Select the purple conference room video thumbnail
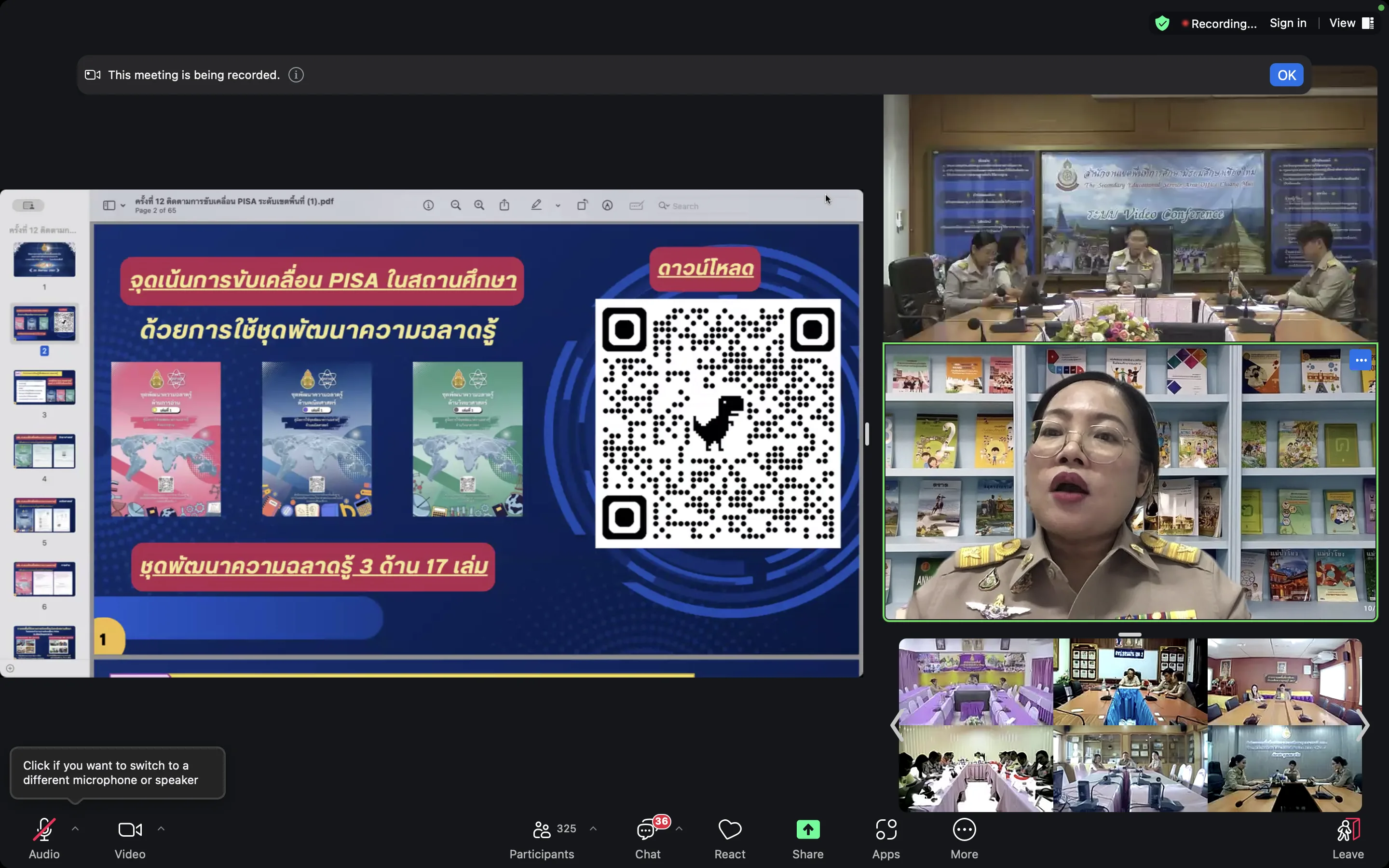The width and height of the screenshot is (1389, 868). point(976,682)
